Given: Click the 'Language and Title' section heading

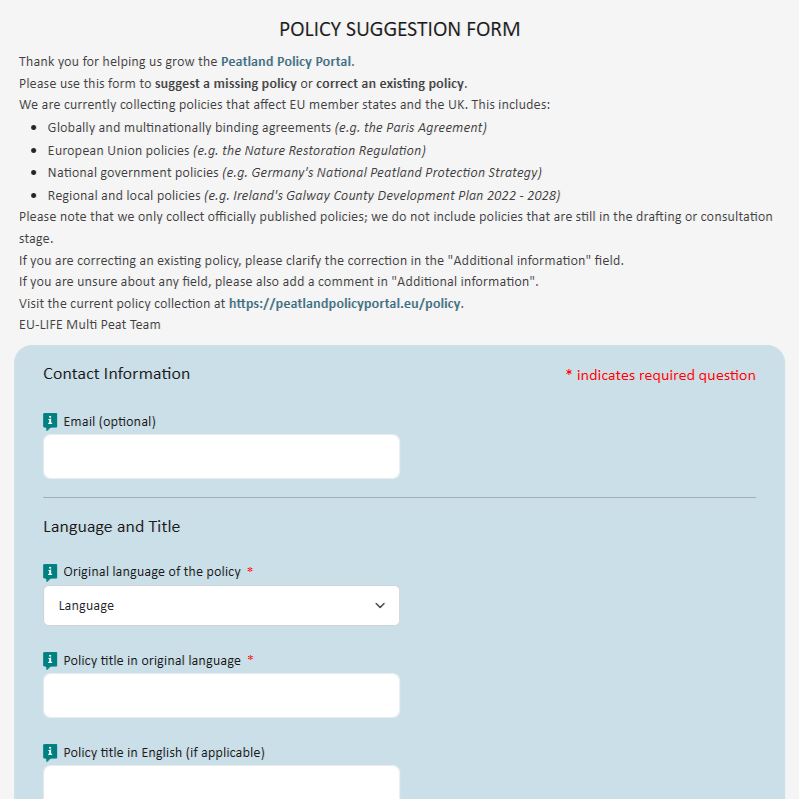Looking at the screenshot, I should pos(111,527).
